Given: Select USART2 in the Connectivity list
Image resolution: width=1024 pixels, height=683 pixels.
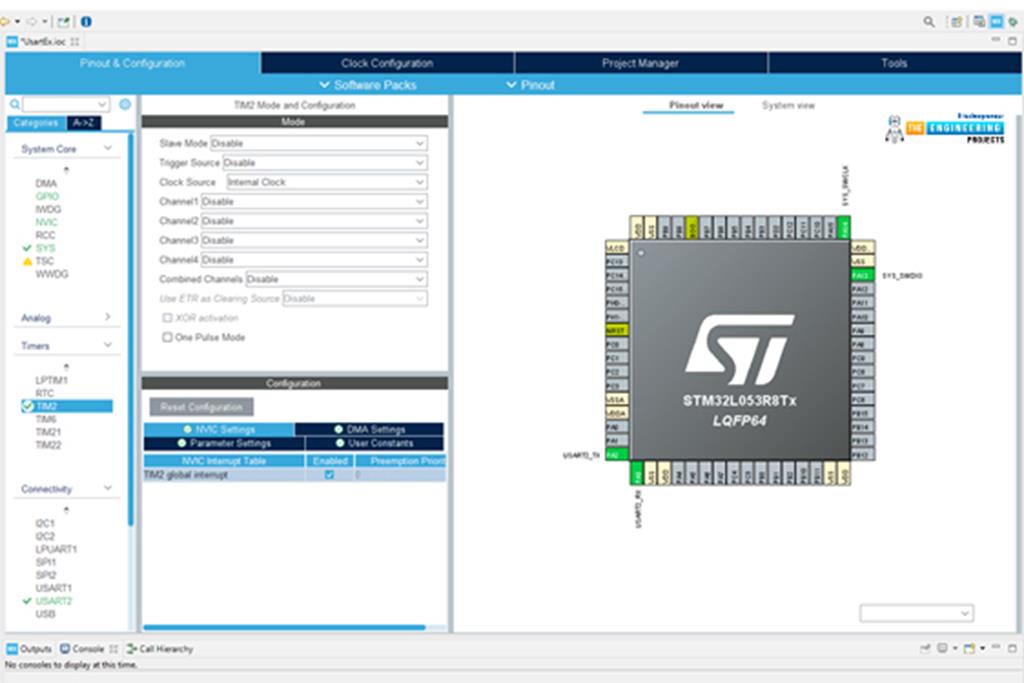Looking at the screenshot, I should tap(54, 601).
